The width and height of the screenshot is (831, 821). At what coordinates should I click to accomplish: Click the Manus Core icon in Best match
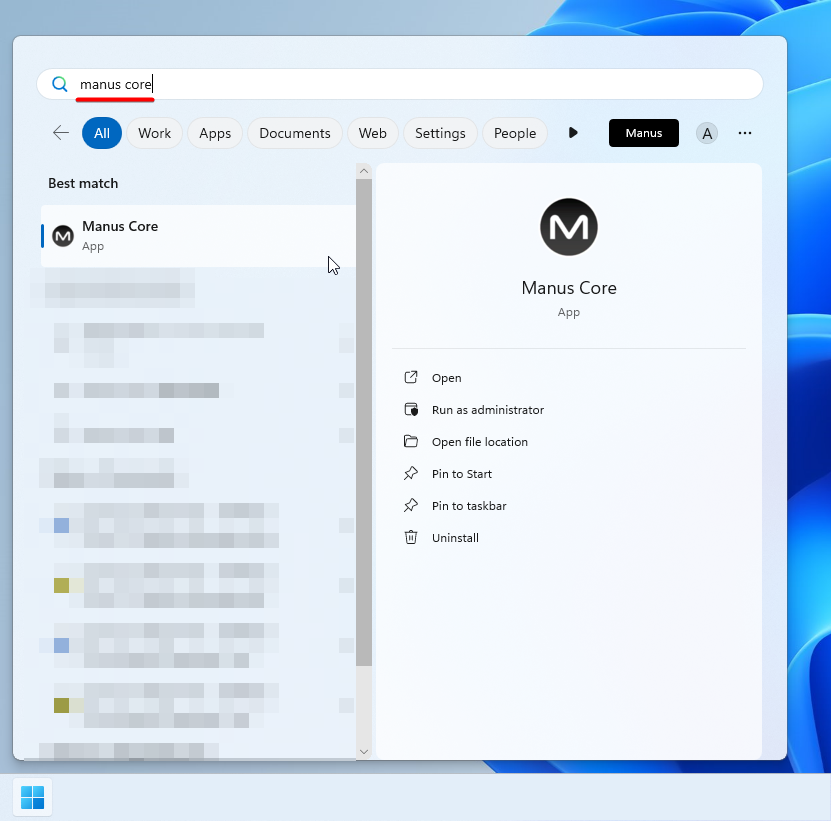pyautogui.click(x=63, y=236)
